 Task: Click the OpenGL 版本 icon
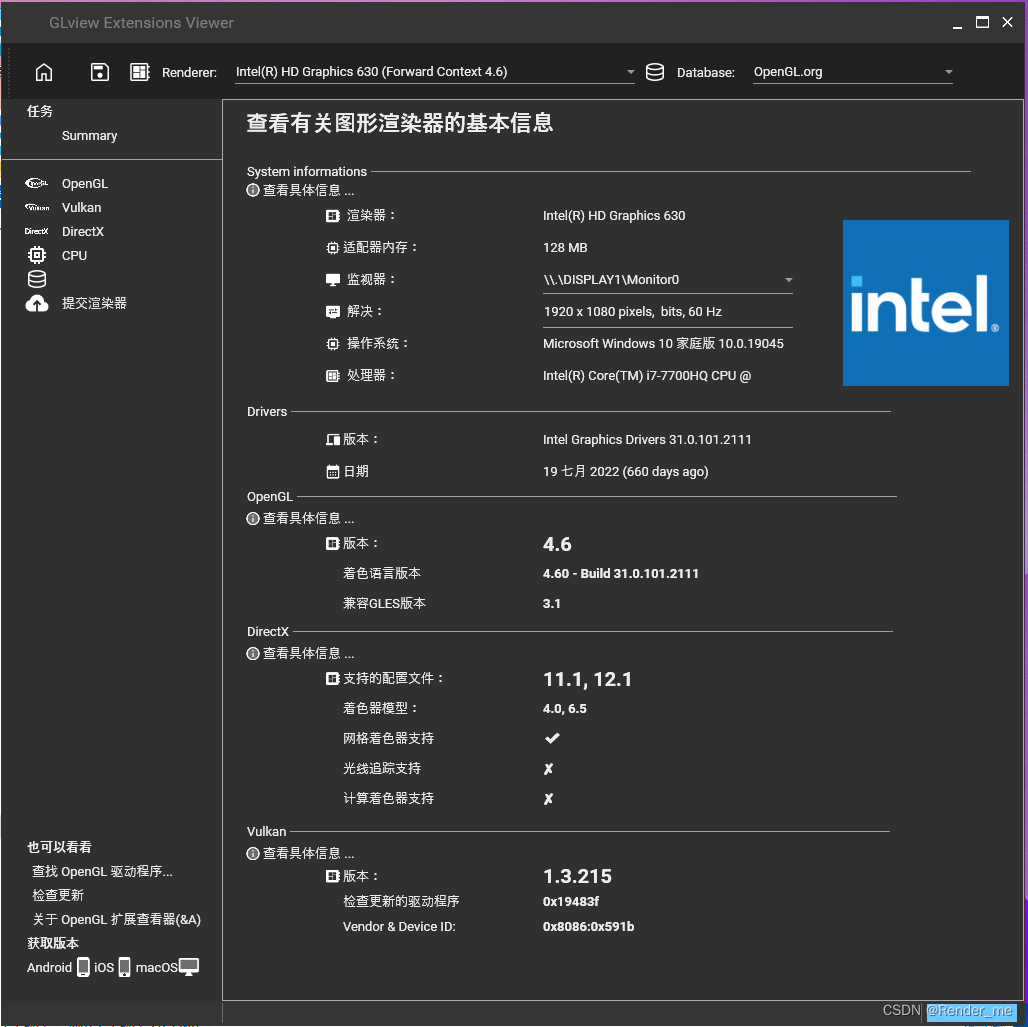point(333,544)
